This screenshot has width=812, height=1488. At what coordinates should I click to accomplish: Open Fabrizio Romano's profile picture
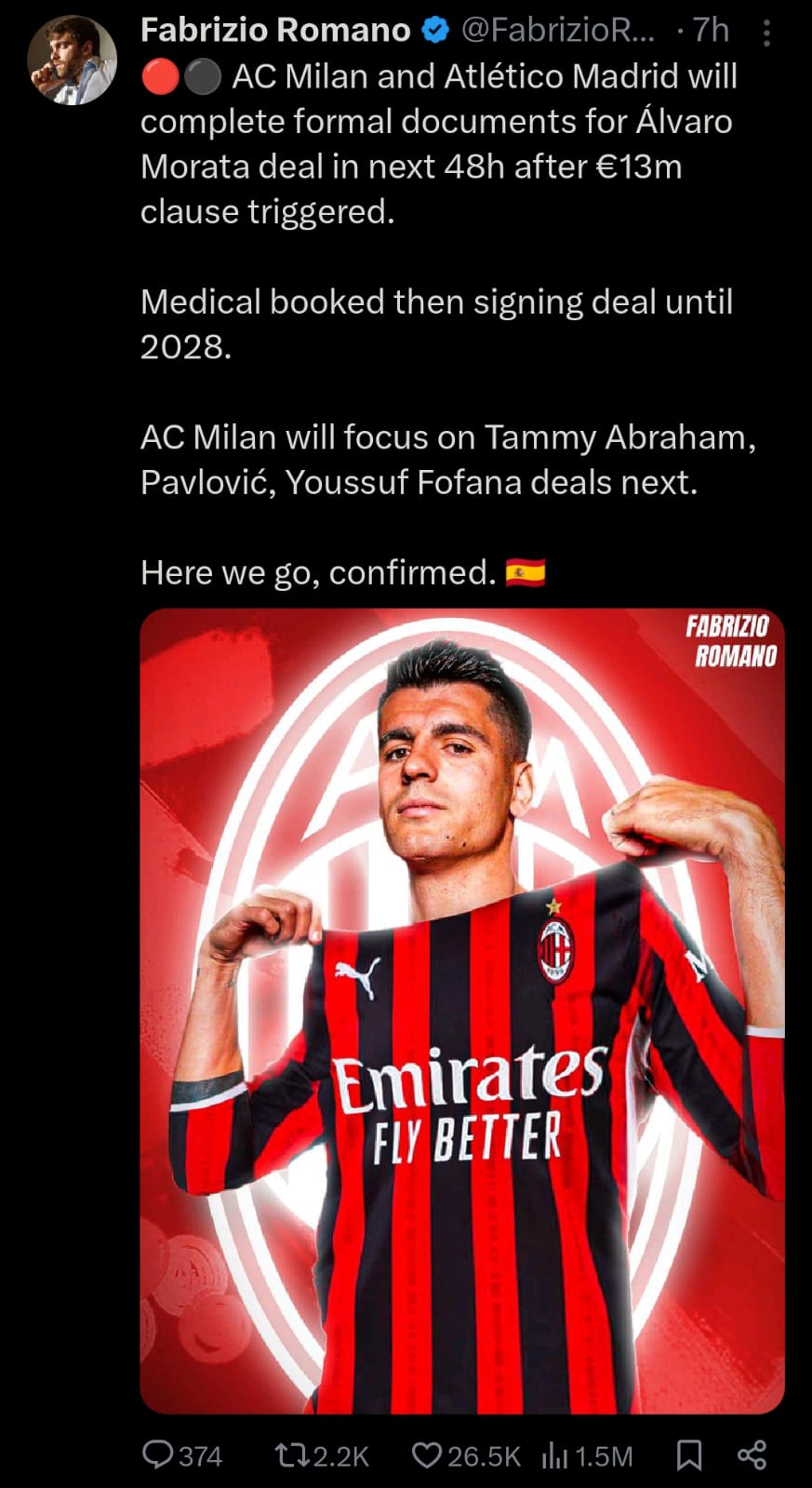[x=72, y=60]
